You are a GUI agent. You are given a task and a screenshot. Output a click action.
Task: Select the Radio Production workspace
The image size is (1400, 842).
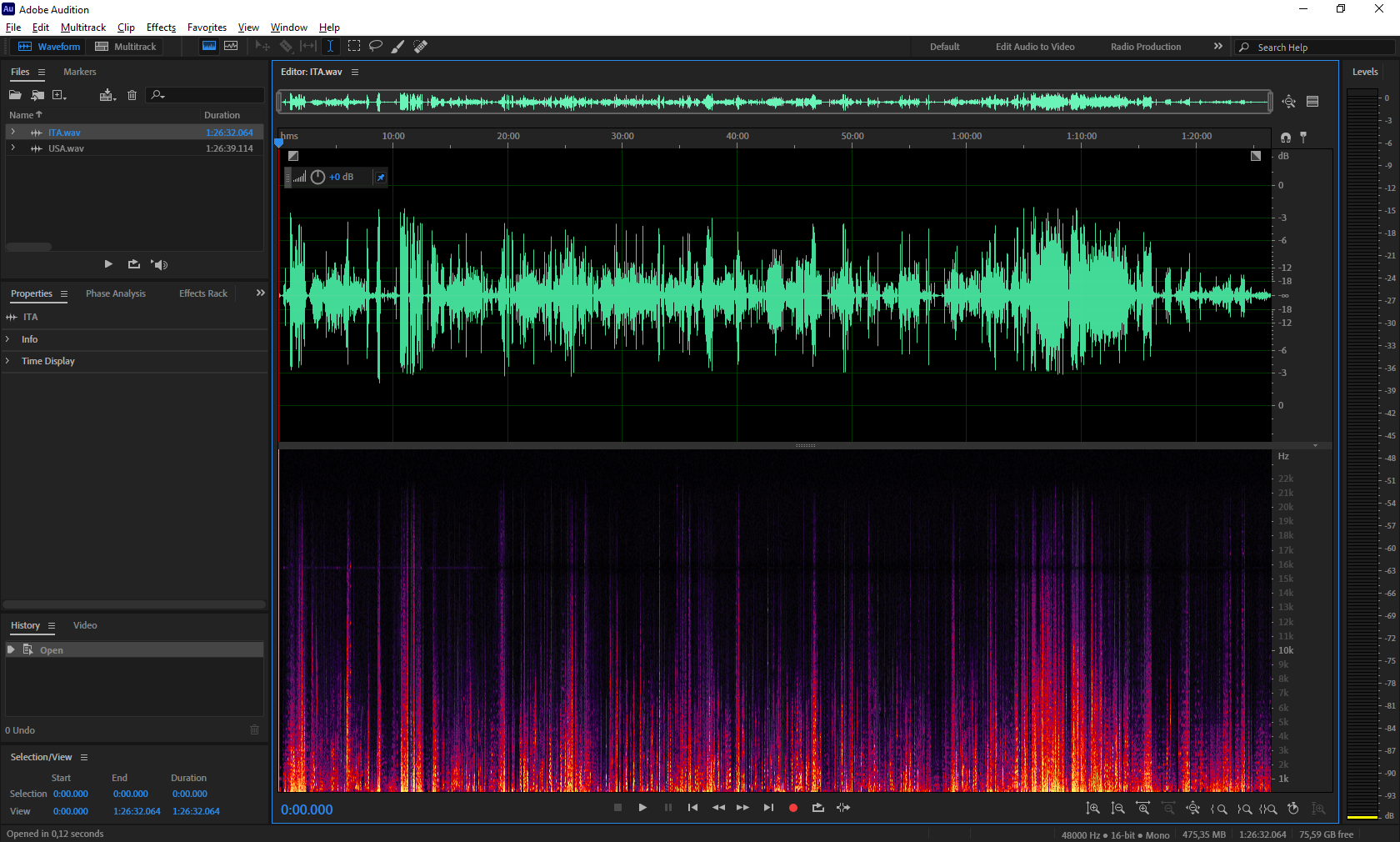(1145, 47)
